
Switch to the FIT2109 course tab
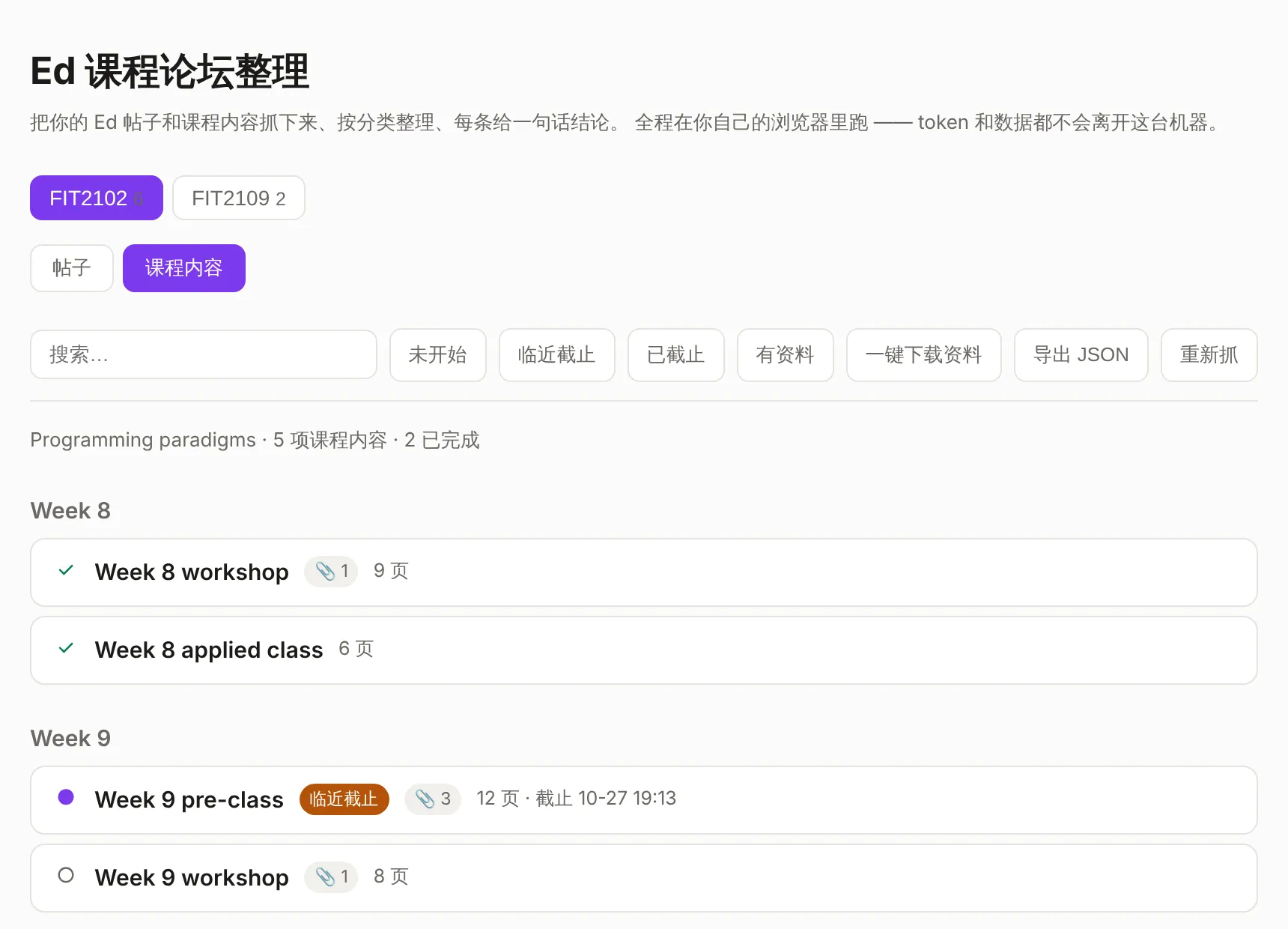tap(239, 198)
